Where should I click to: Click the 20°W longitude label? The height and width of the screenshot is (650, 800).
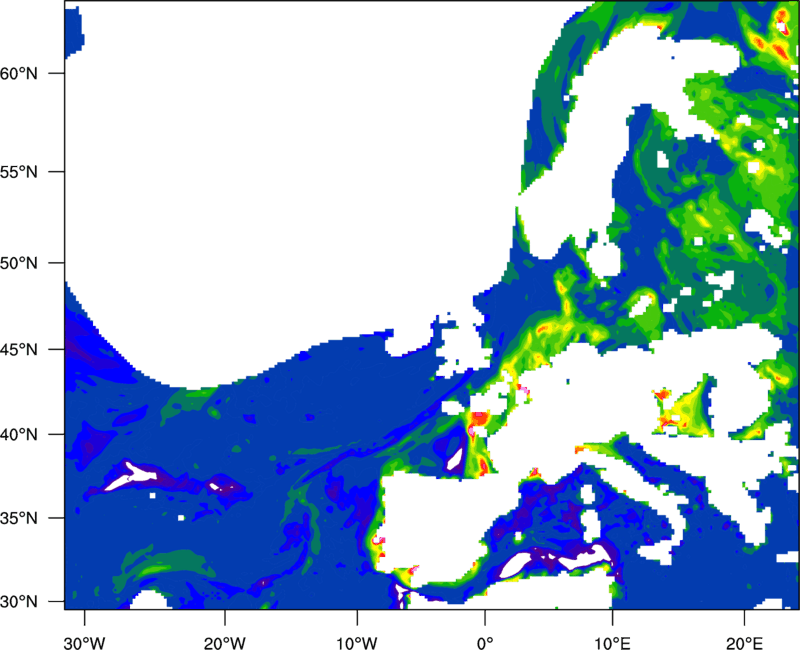[224, 643]
